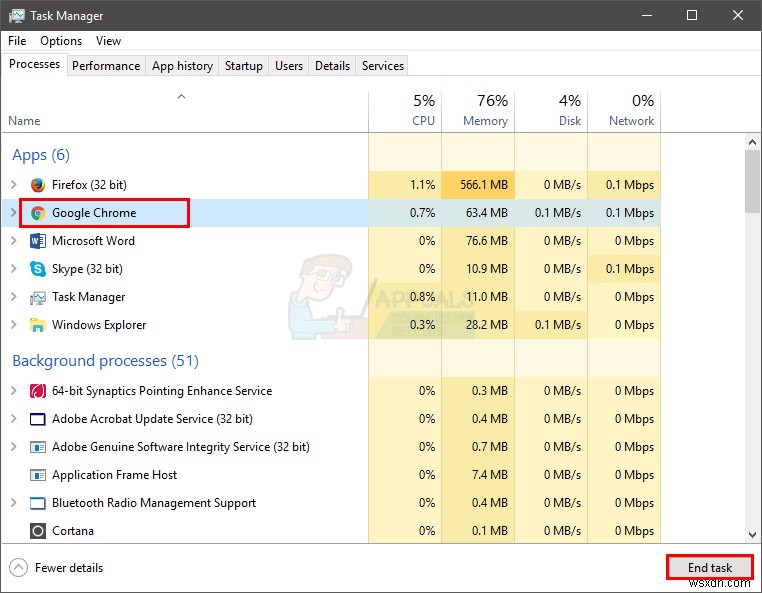Viewport: 762px width, 593px height.
Task: Click the Bluetooth Radio Management Support icon
Action: [37, 503]
